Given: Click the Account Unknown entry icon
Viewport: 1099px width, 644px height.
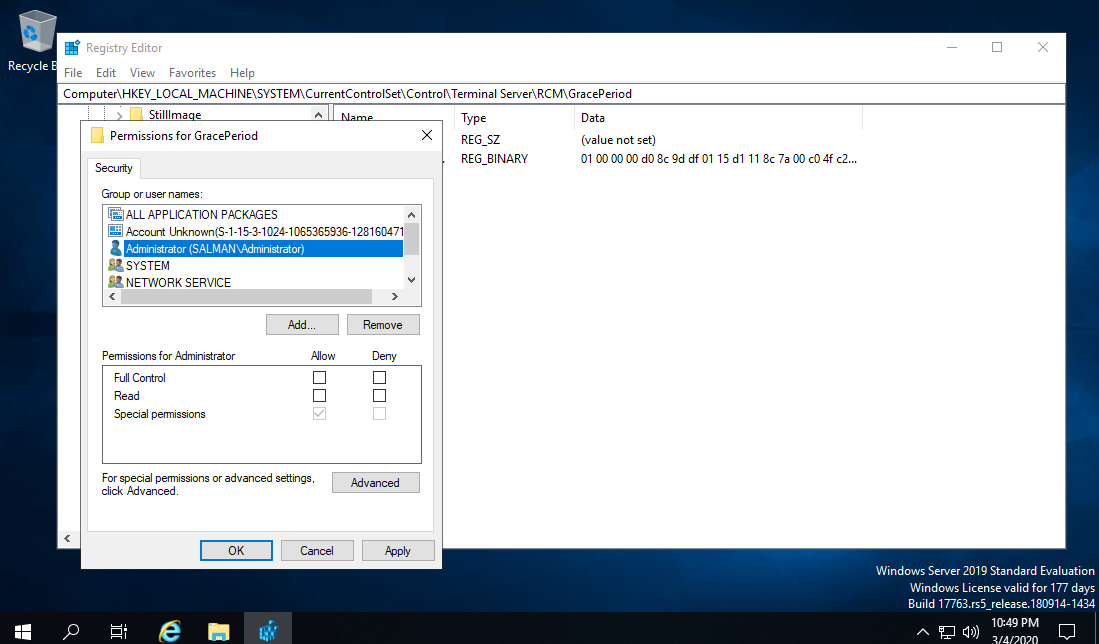Looking at the screenshot, I should [x=116, y=231].
